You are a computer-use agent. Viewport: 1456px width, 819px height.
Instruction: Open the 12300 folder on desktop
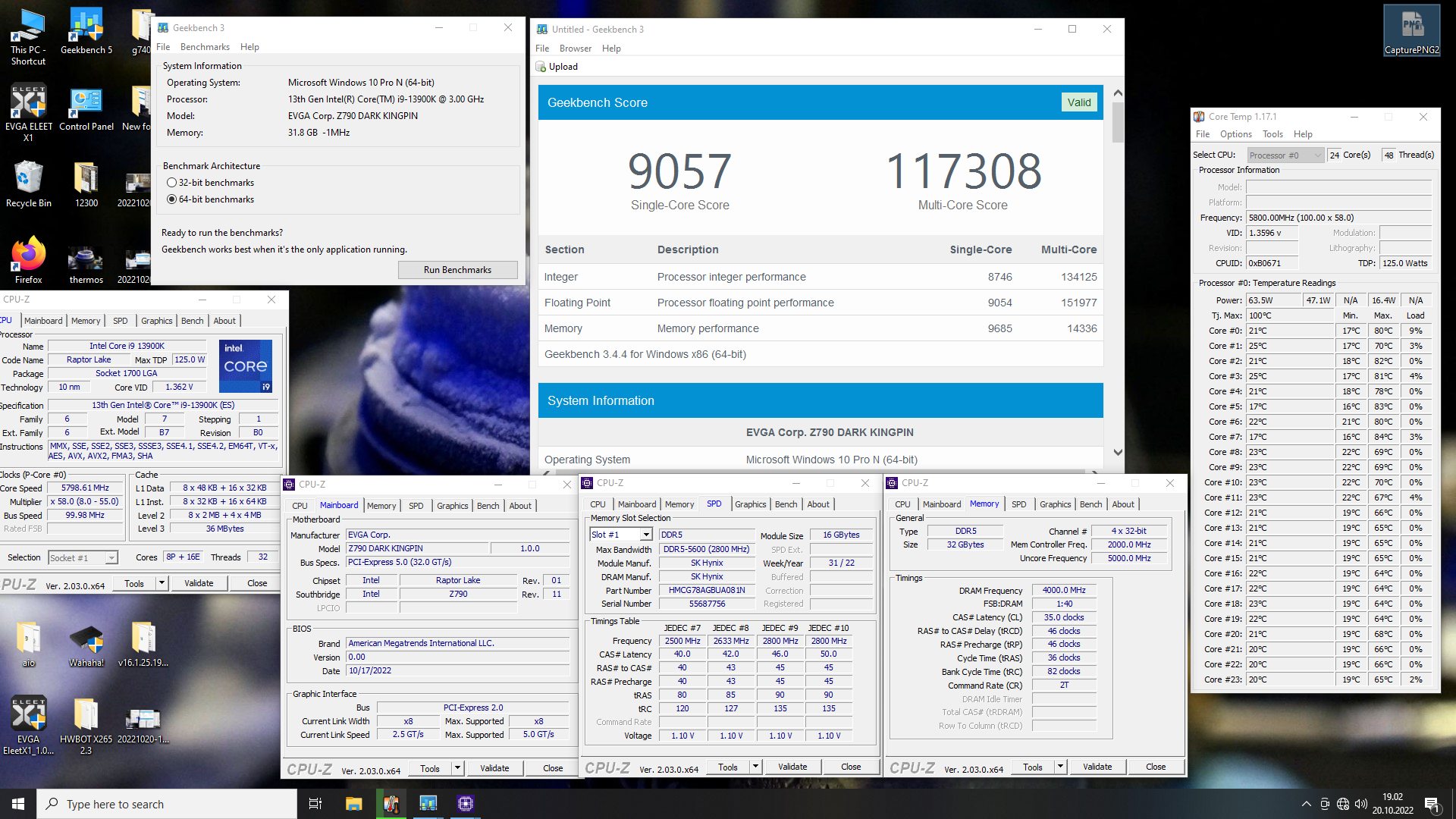click(x=86, y=184)
